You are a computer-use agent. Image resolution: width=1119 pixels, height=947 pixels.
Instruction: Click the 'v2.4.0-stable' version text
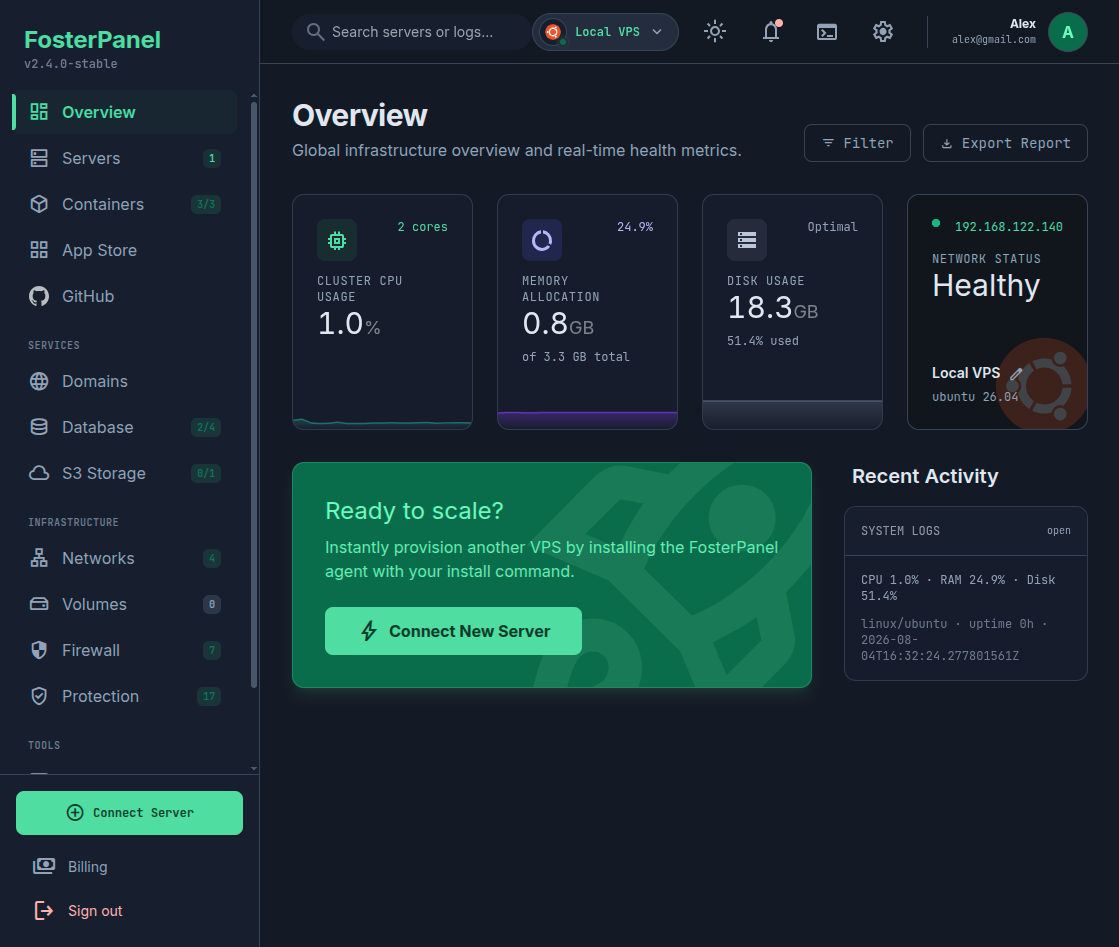(71, 64)
